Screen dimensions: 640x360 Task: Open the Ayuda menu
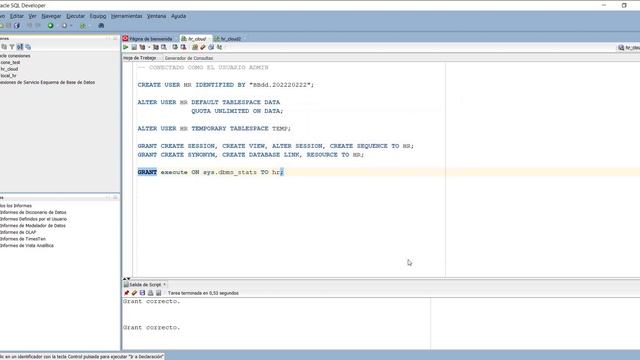[x=178, y=16]
